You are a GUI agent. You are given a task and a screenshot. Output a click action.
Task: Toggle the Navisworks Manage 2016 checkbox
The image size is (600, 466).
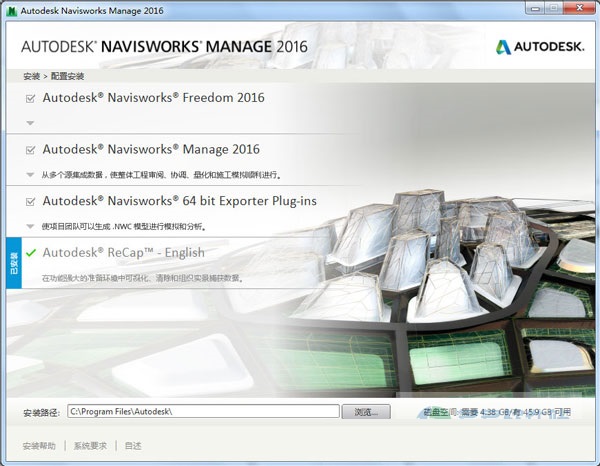(x=30, y=150)
